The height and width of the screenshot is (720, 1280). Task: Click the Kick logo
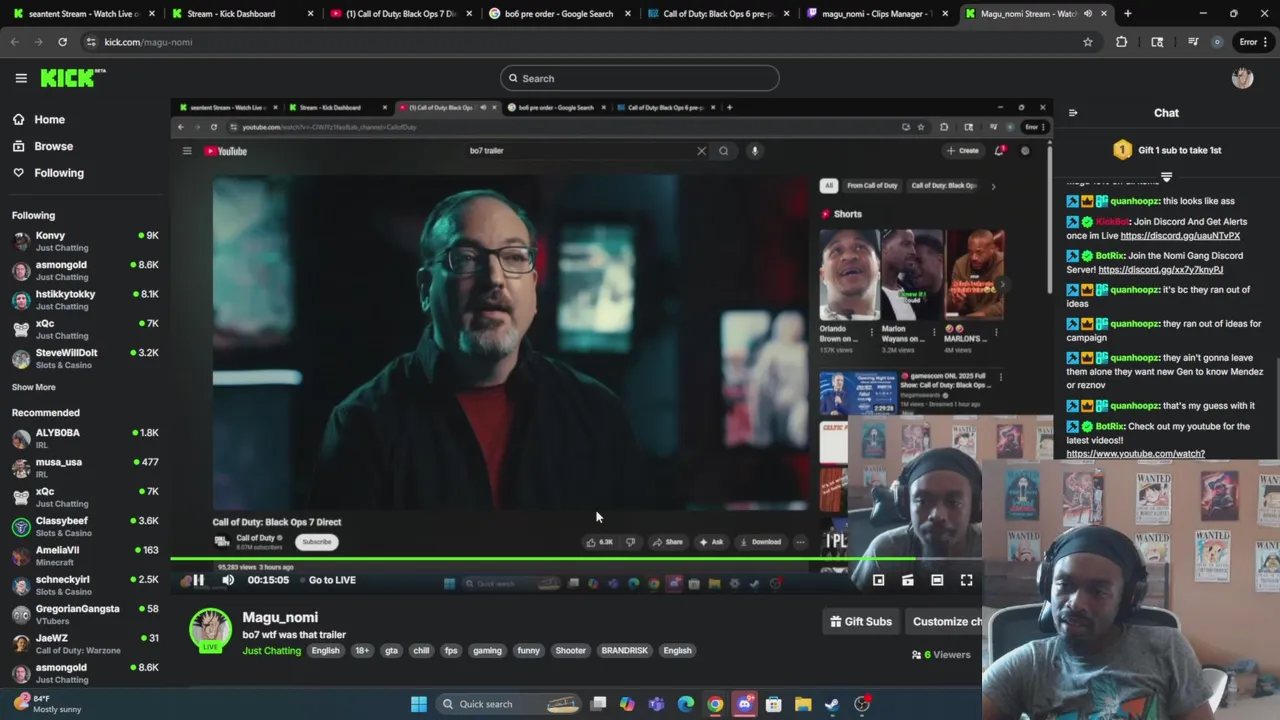73,78
